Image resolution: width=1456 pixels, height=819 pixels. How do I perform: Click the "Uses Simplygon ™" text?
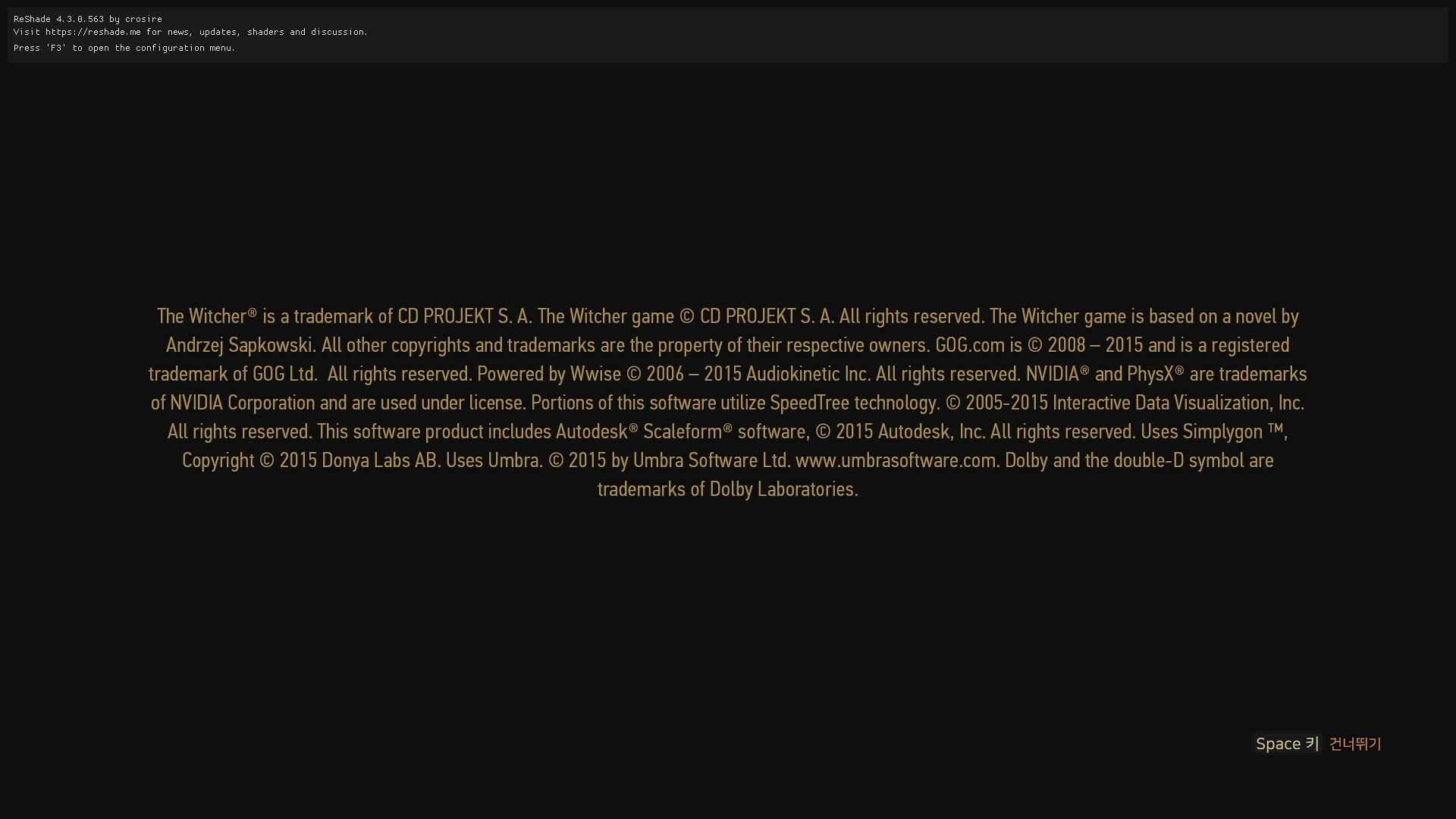(x=1212, y=431)
